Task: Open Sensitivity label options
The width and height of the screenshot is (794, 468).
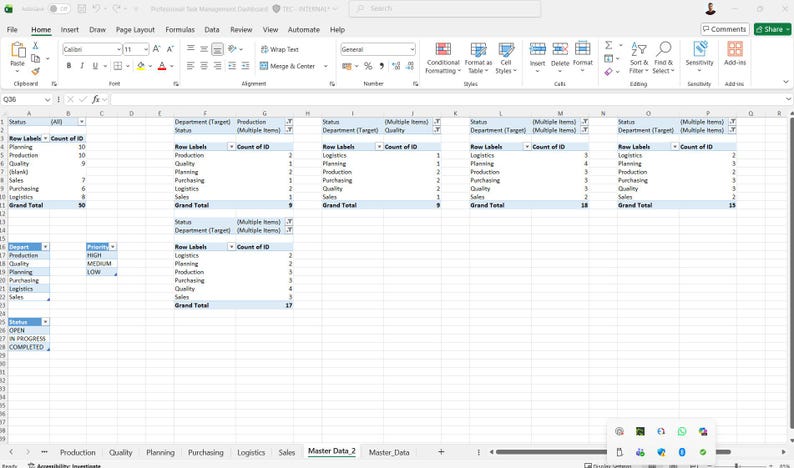Action: (x=699, y=57)
